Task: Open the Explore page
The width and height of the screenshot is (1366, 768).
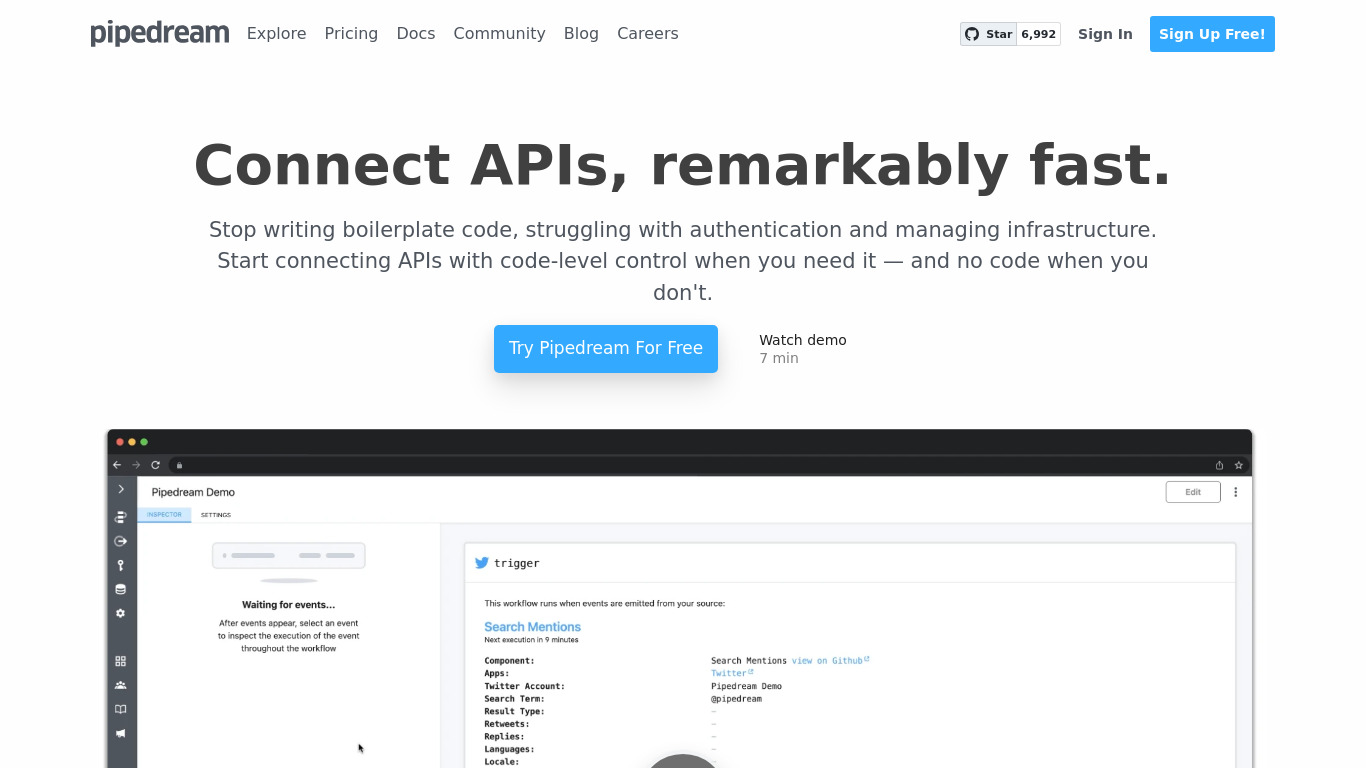Action: click(x=277, y=33)
